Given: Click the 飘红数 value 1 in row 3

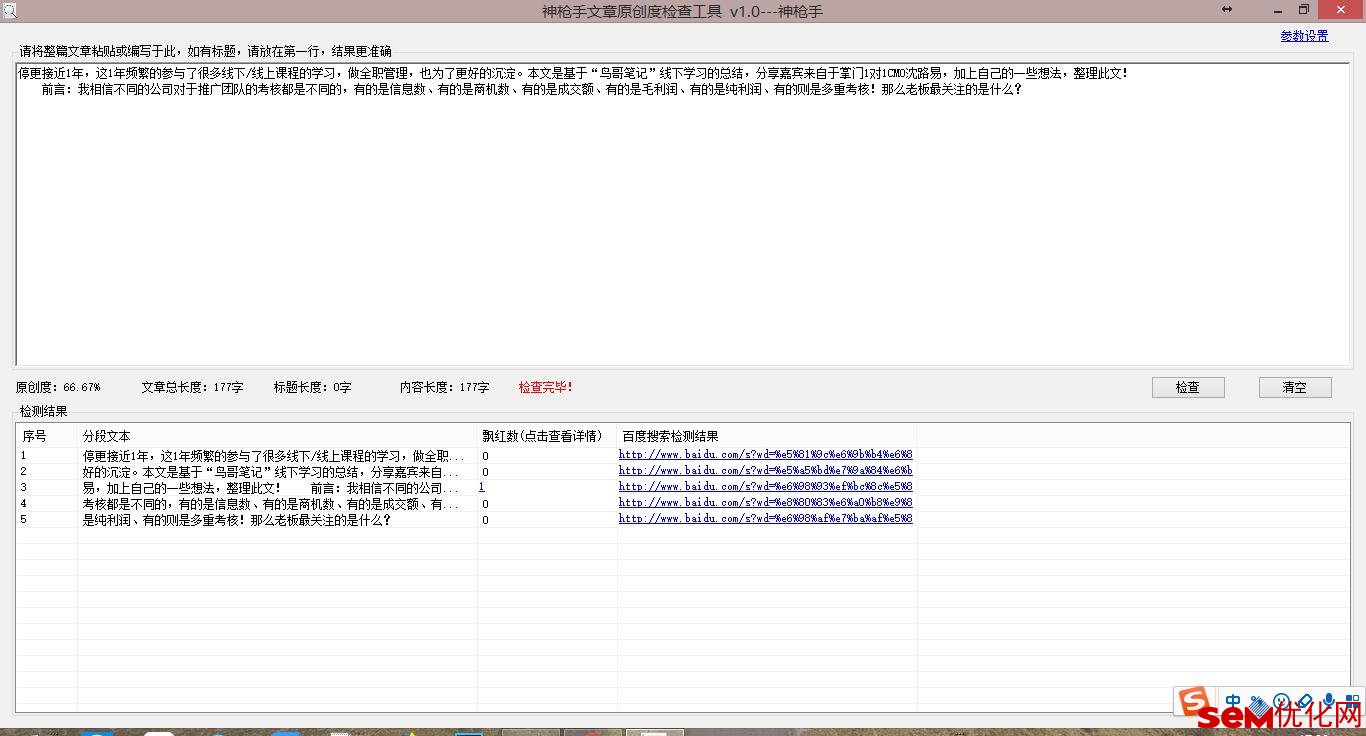Looking at the screenshot, I should pyautogui.click(x=482, y=487).
